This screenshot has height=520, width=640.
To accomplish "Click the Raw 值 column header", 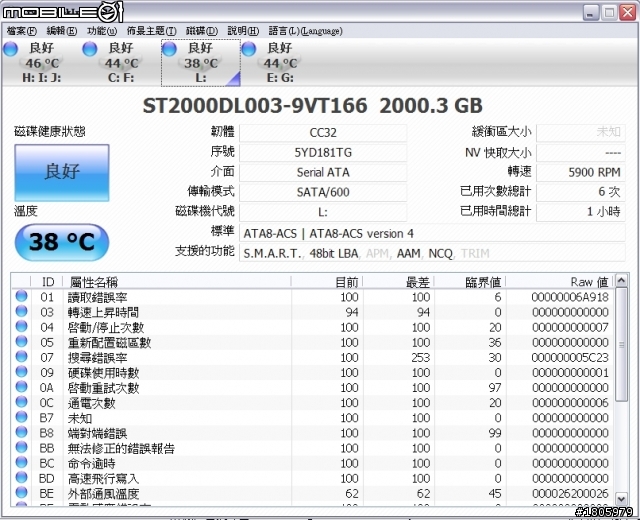I will tap(560, 282).
